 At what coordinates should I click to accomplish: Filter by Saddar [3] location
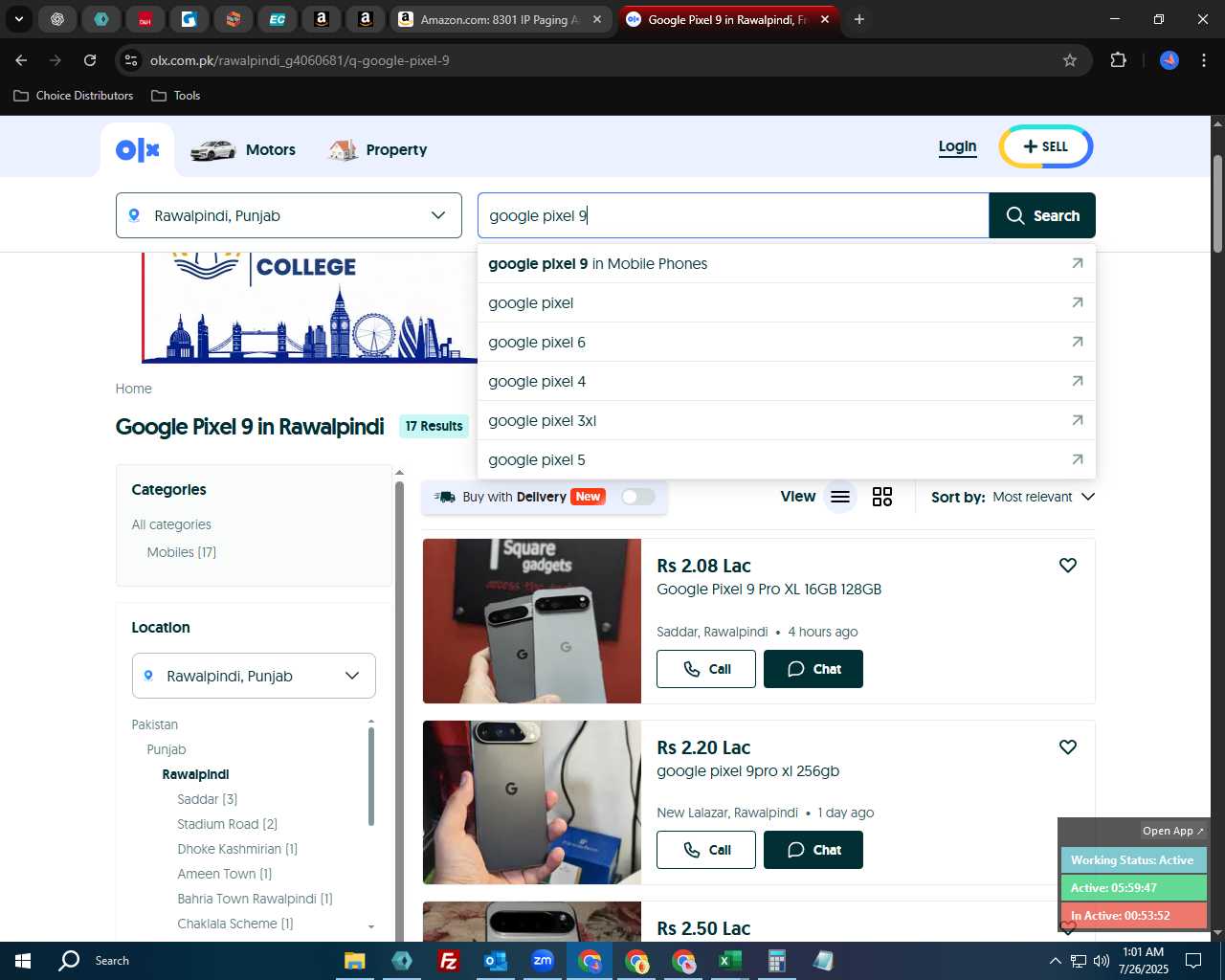pyautogui.click(x=208, y=799)
